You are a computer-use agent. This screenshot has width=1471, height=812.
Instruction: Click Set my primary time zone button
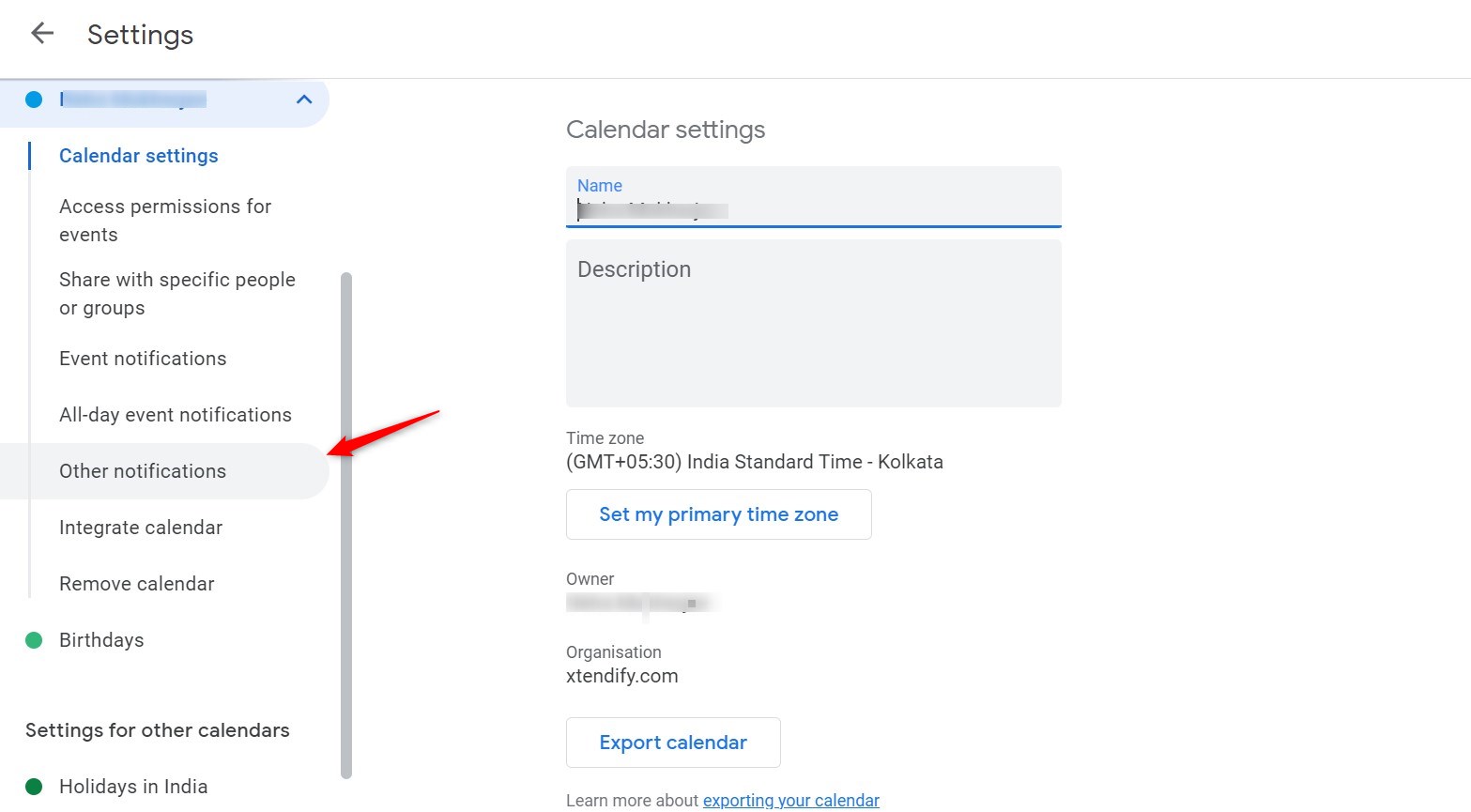pyautogui.click(x=719, y=514)
